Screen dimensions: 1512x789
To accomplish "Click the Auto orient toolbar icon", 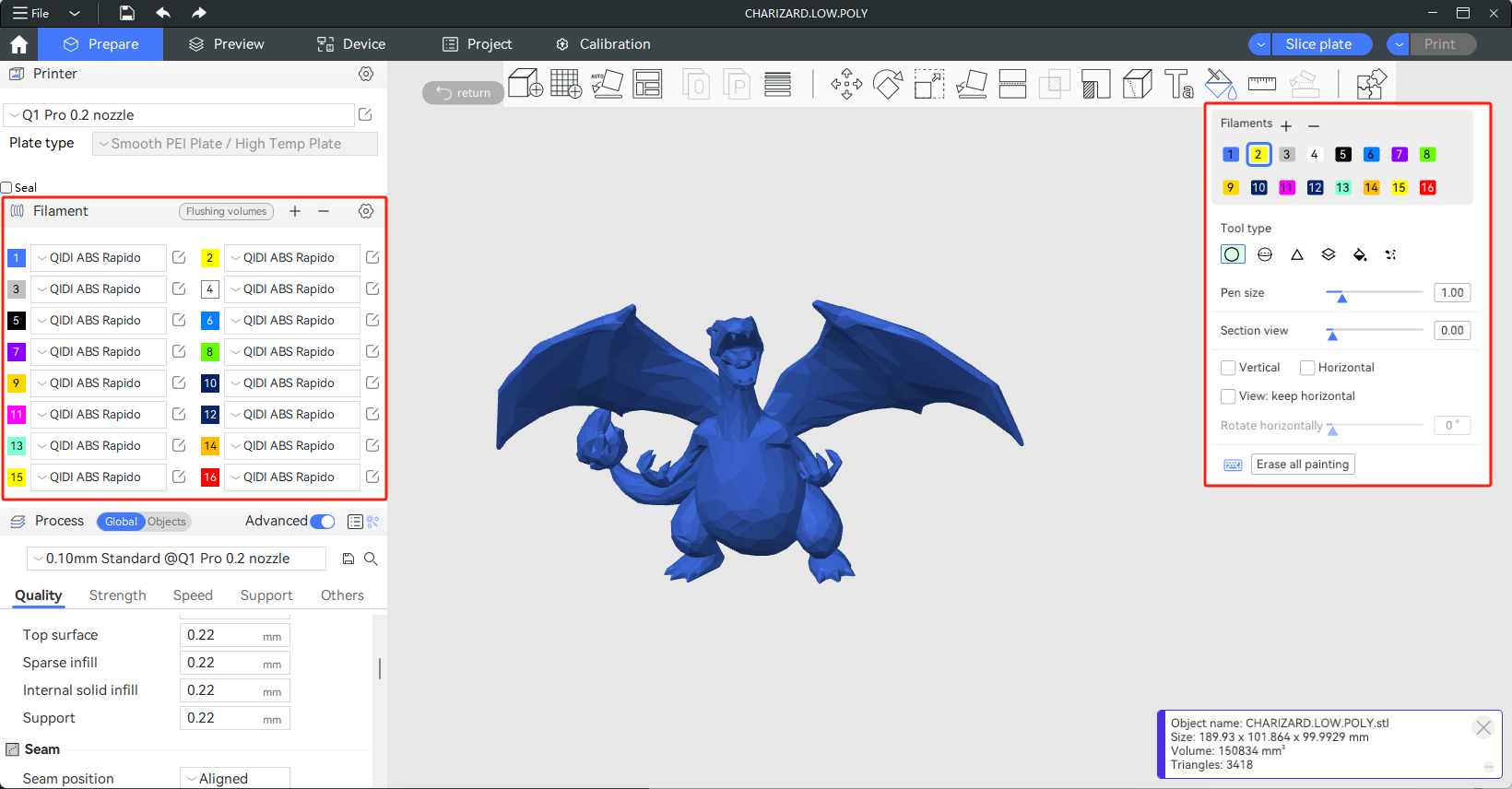I will click(607, 84).
